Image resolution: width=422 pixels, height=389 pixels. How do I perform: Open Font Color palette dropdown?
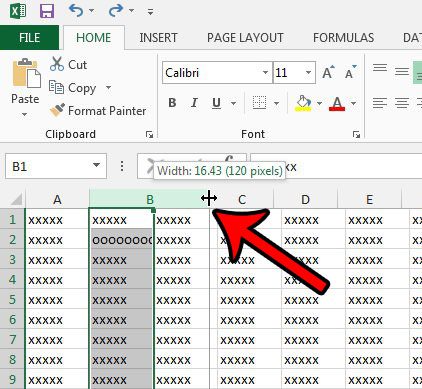tap(354, 103)
